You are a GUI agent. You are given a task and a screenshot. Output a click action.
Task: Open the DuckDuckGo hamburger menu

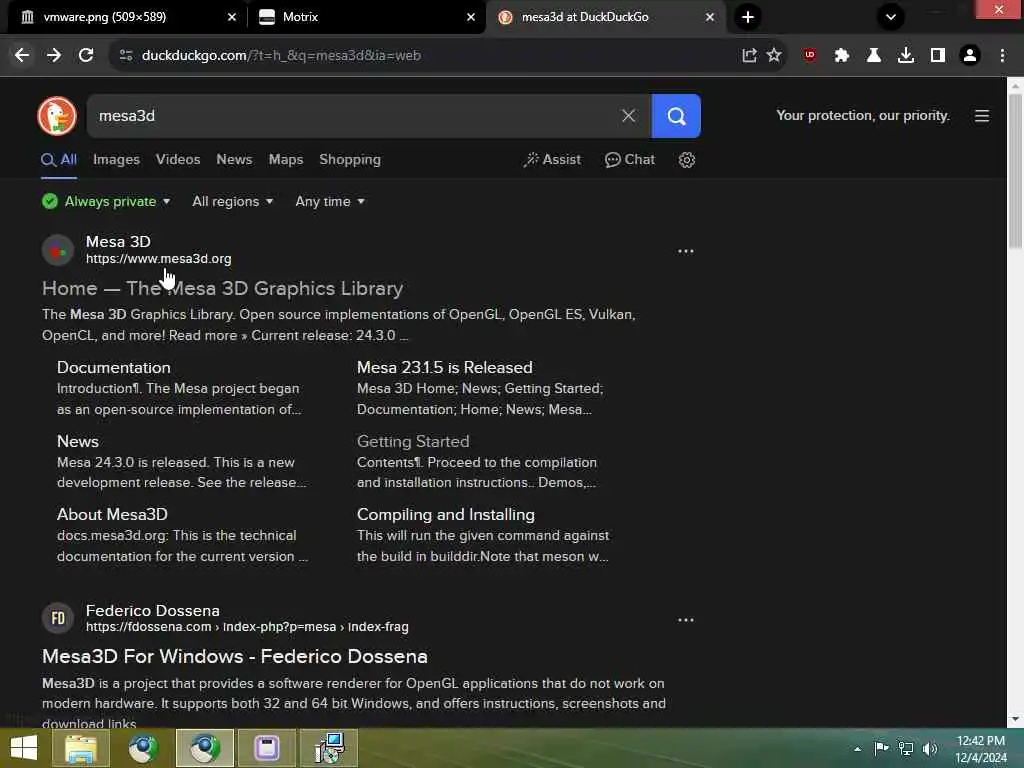[x=982, y=116]
